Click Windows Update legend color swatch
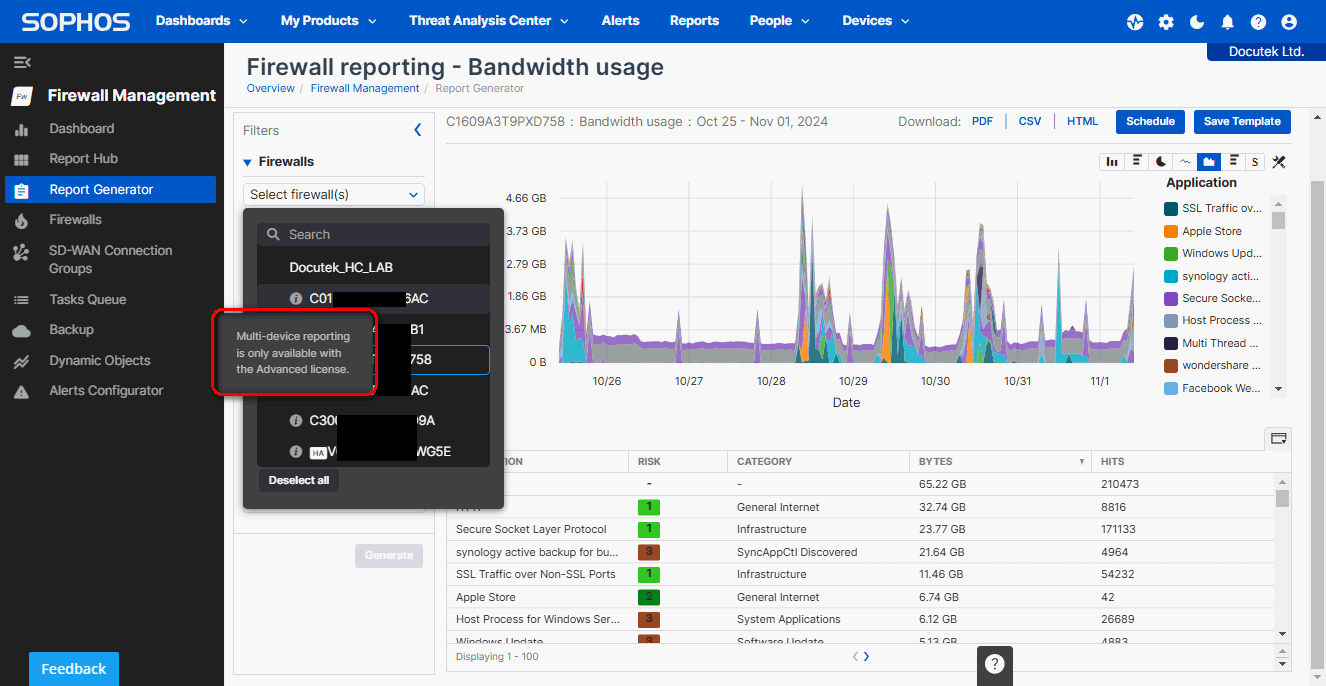Screen dimensions: 1326x686 point(1171,254)
